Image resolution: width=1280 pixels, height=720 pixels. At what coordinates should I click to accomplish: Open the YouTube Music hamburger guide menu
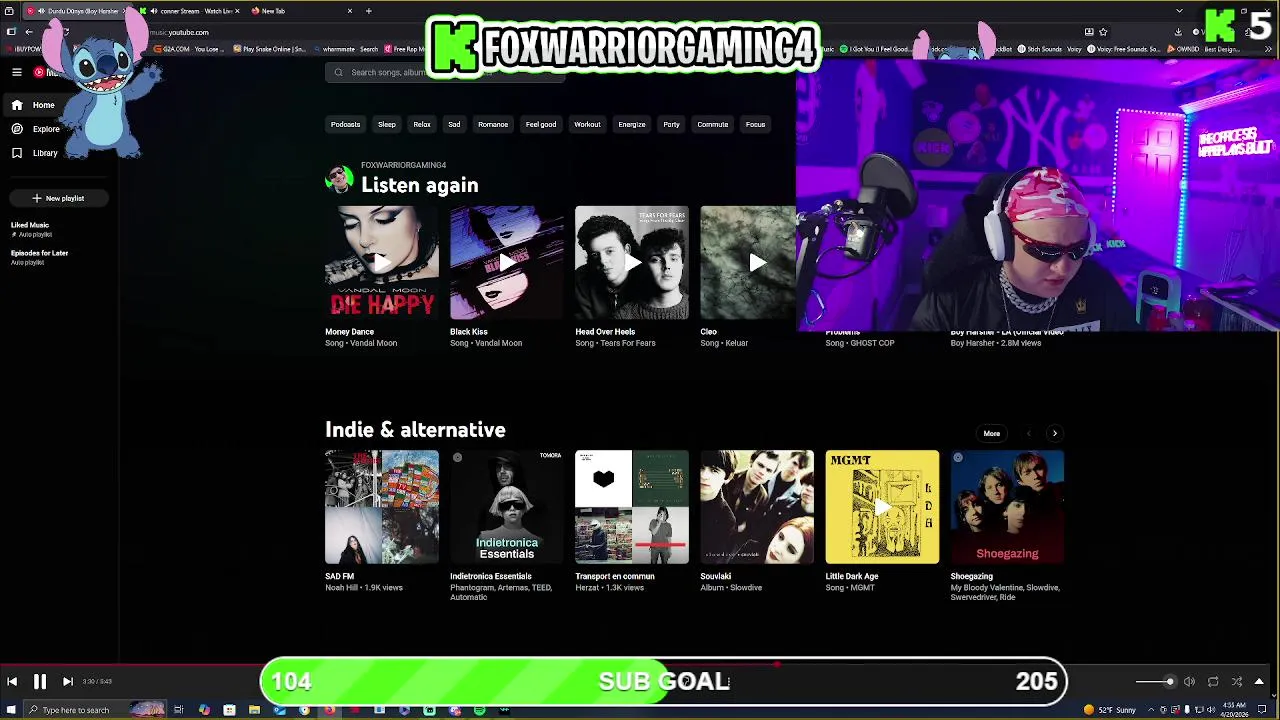tap(17, 72)
